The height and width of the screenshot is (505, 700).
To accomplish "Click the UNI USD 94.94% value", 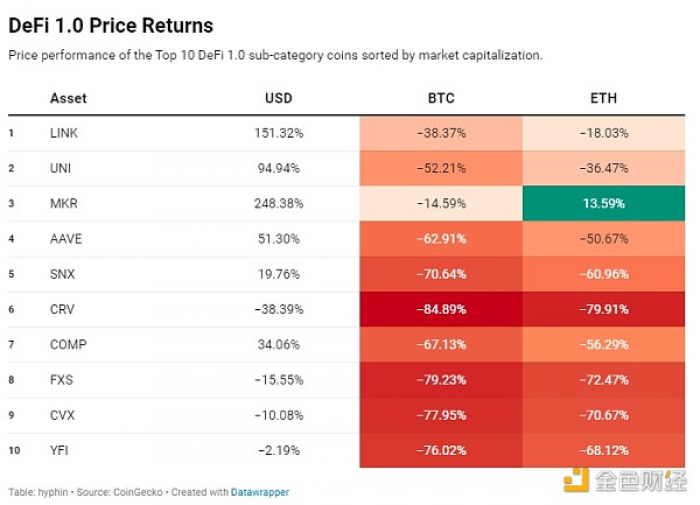I will point(279,168).
